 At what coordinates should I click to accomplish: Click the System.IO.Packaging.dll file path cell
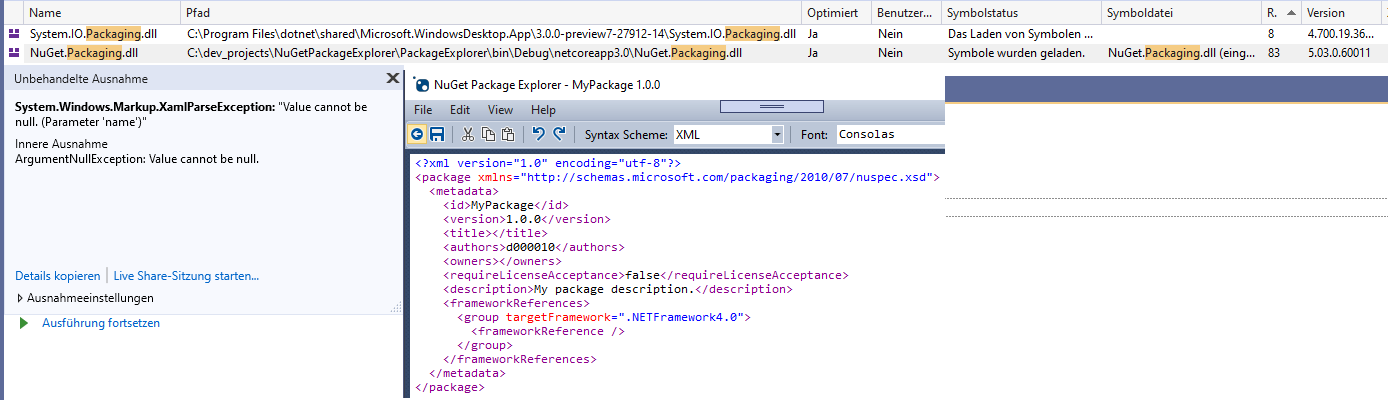point(491,34)
